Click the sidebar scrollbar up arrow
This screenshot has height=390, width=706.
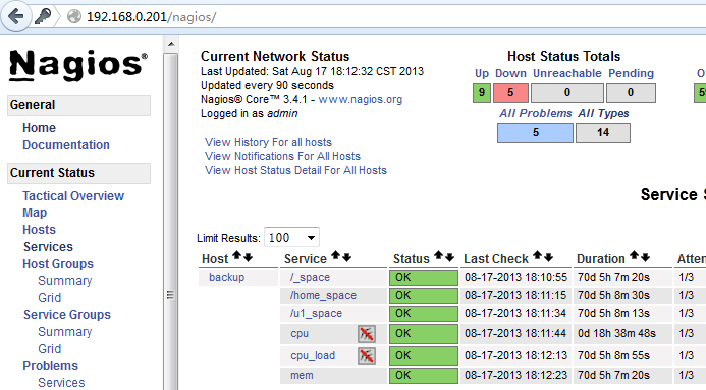[171, 44]
